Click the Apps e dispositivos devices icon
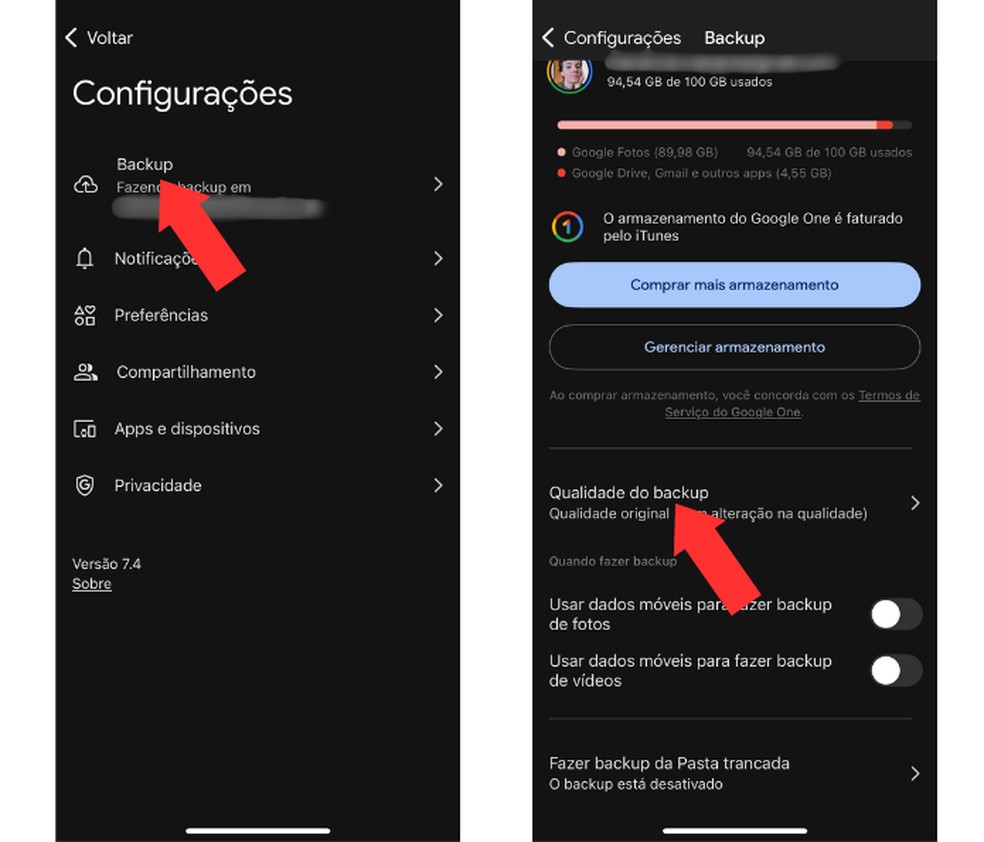The width and height of the screenshot is (984, 842). 85,429
